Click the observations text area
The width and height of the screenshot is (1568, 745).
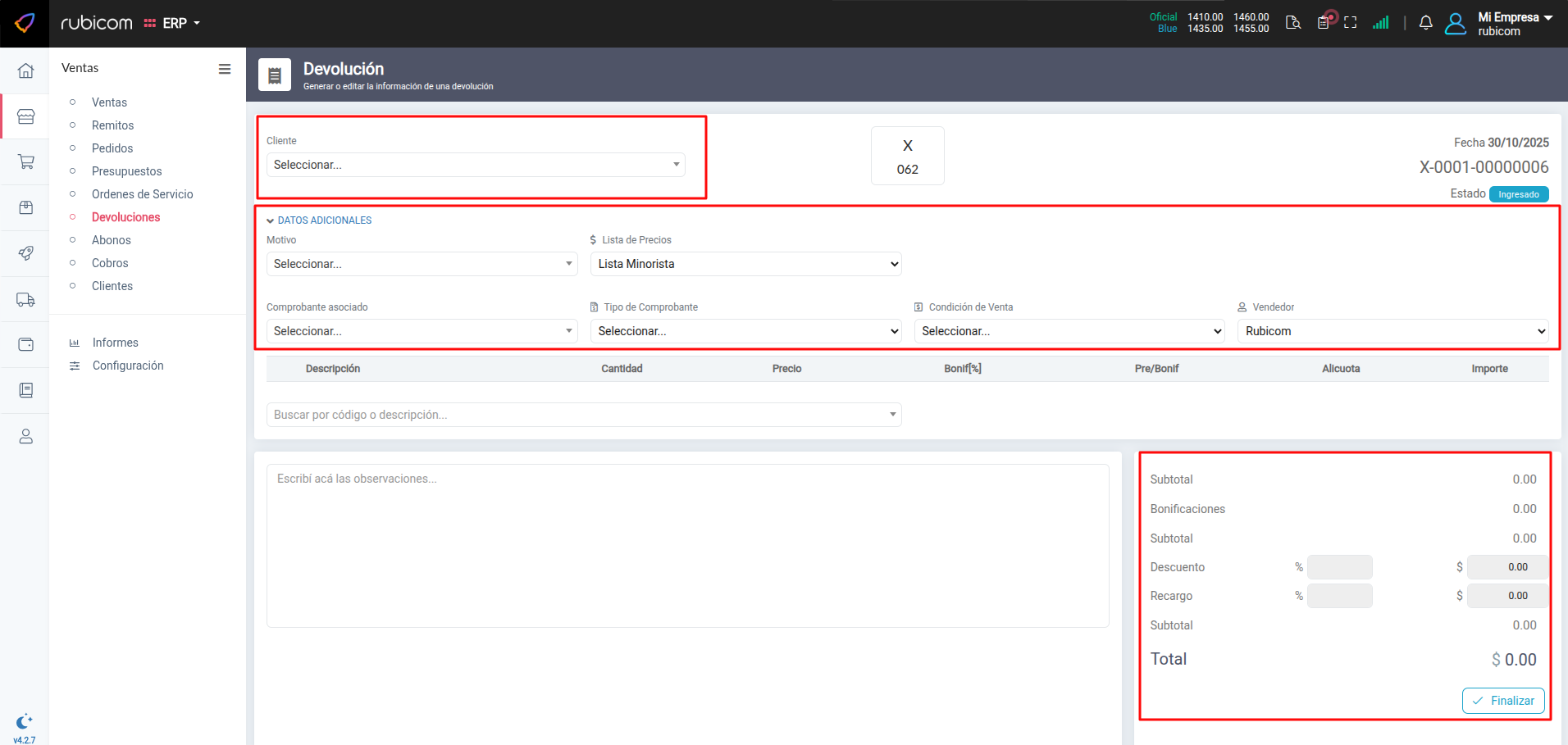[687, 546]
